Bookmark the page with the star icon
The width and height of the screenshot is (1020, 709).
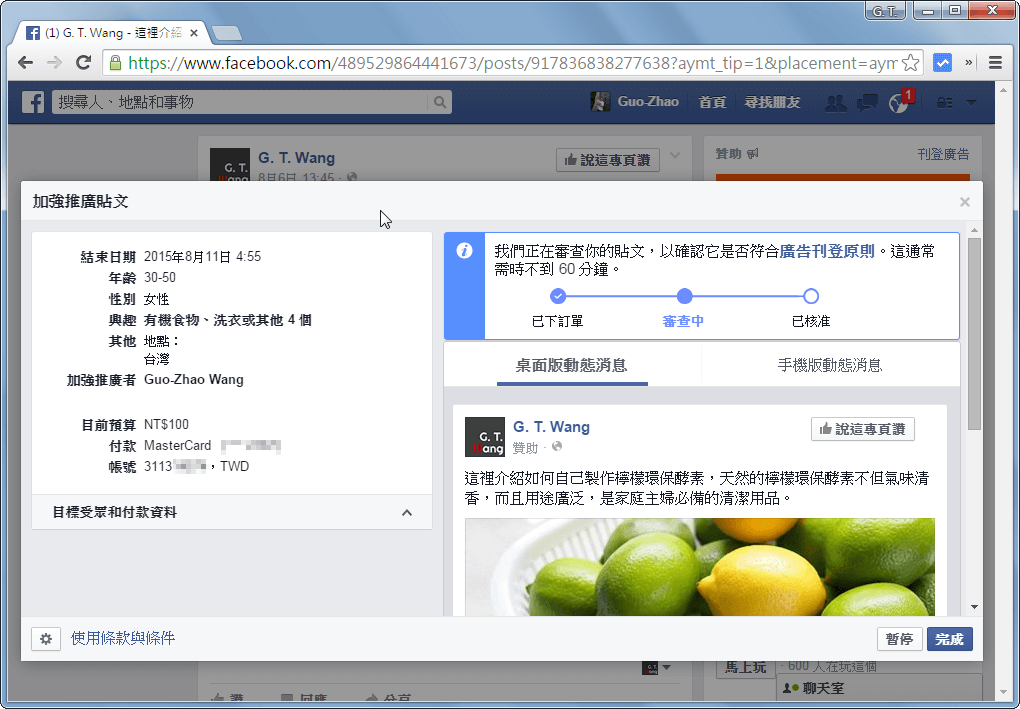[911, 62]
